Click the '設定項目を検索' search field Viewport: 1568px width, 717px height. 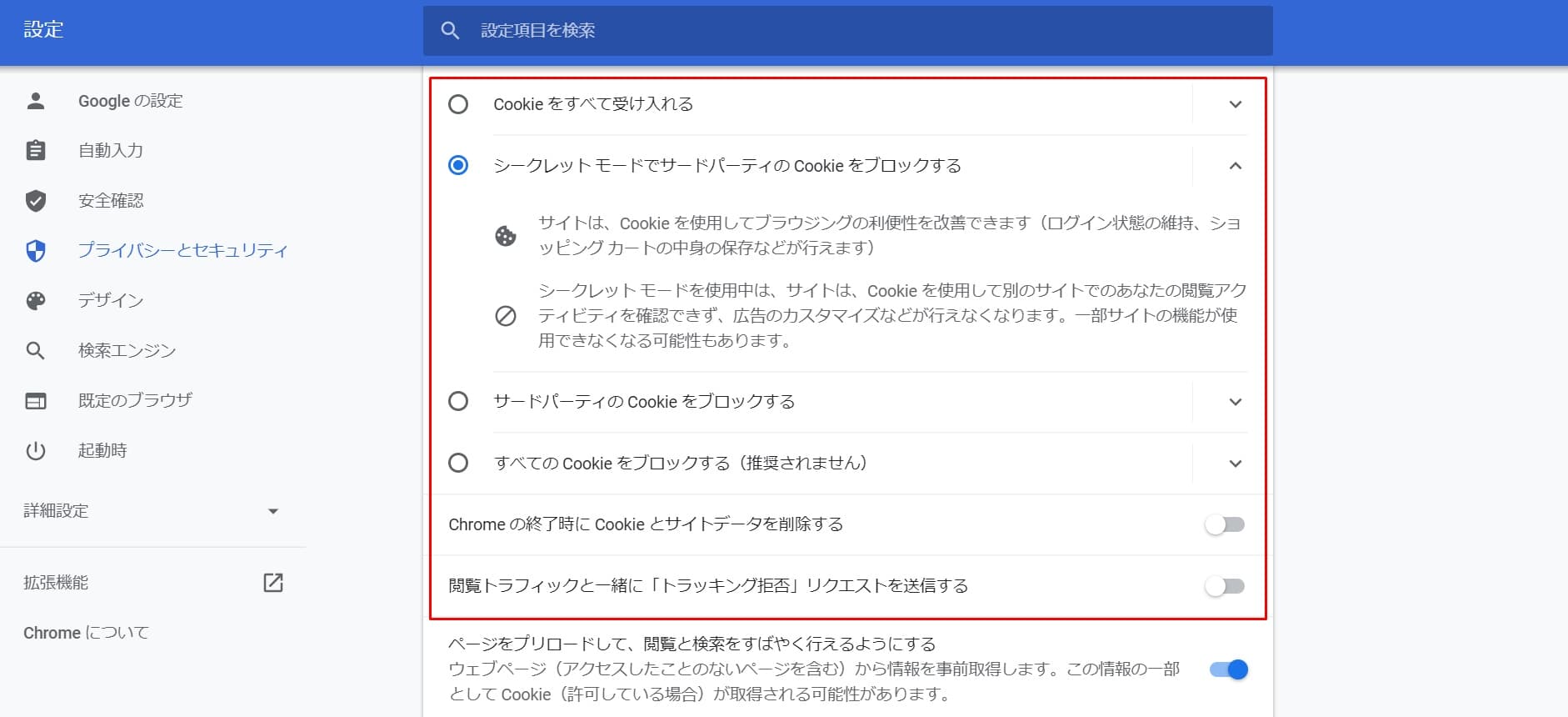pos(847,31)
